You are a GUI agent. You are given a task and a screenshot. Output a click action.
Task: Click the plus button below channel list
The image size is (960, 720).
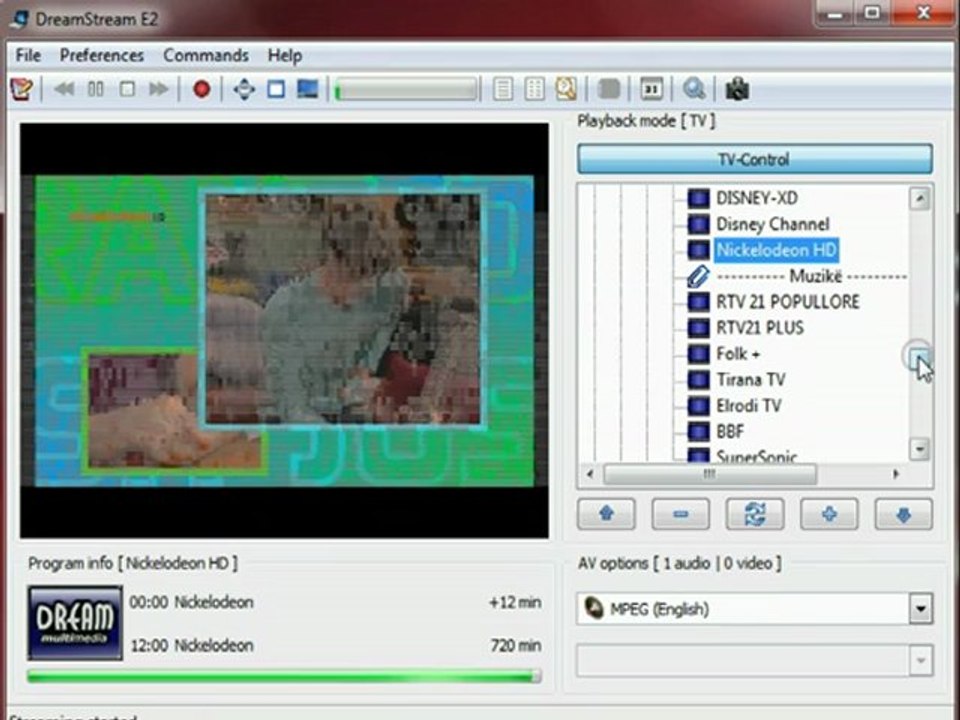pos(829,514)
